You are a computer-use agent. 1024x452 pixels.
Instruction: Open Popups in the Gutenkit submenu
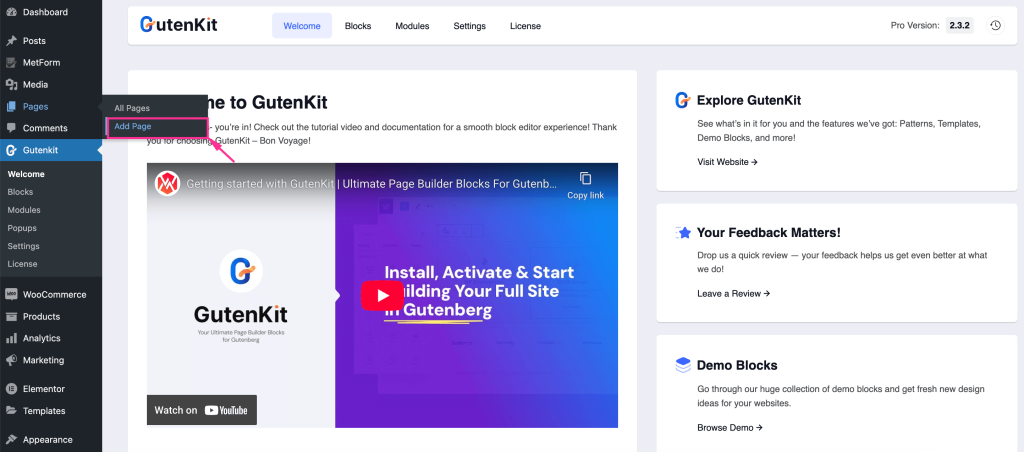click(22, 228)
